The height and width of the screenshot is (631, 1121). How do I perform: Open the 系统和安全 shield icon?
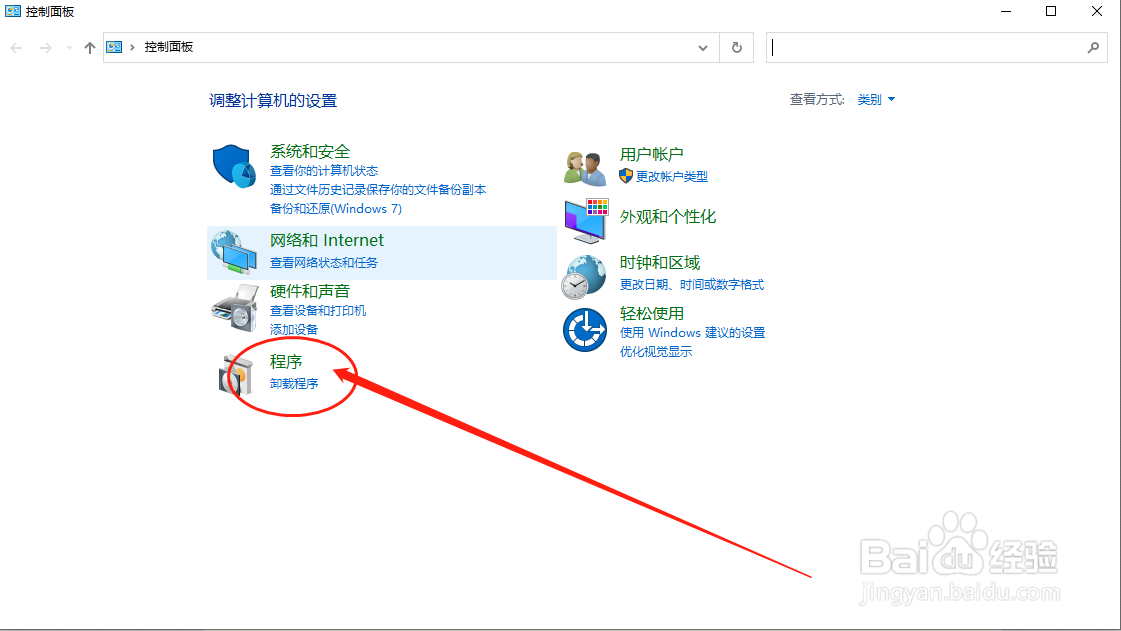pos(232,165)
